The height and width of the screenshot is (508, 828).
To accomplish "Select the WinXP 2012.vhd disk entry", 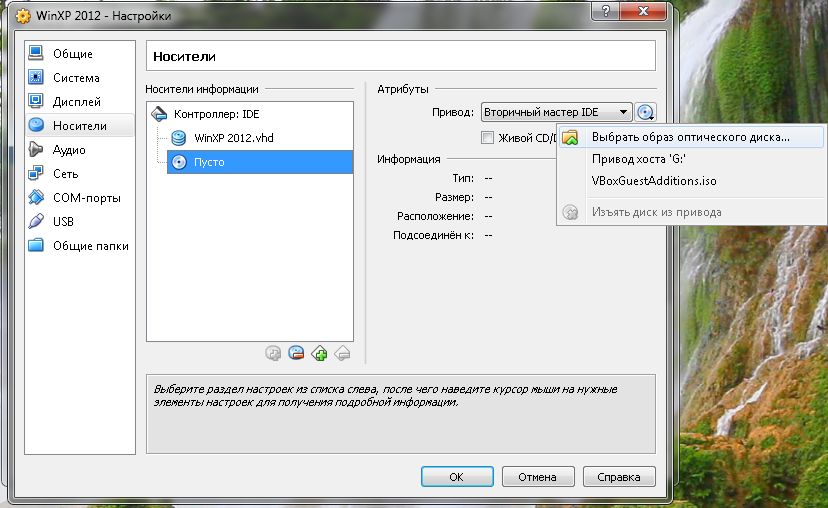I will tap(233, 138).
